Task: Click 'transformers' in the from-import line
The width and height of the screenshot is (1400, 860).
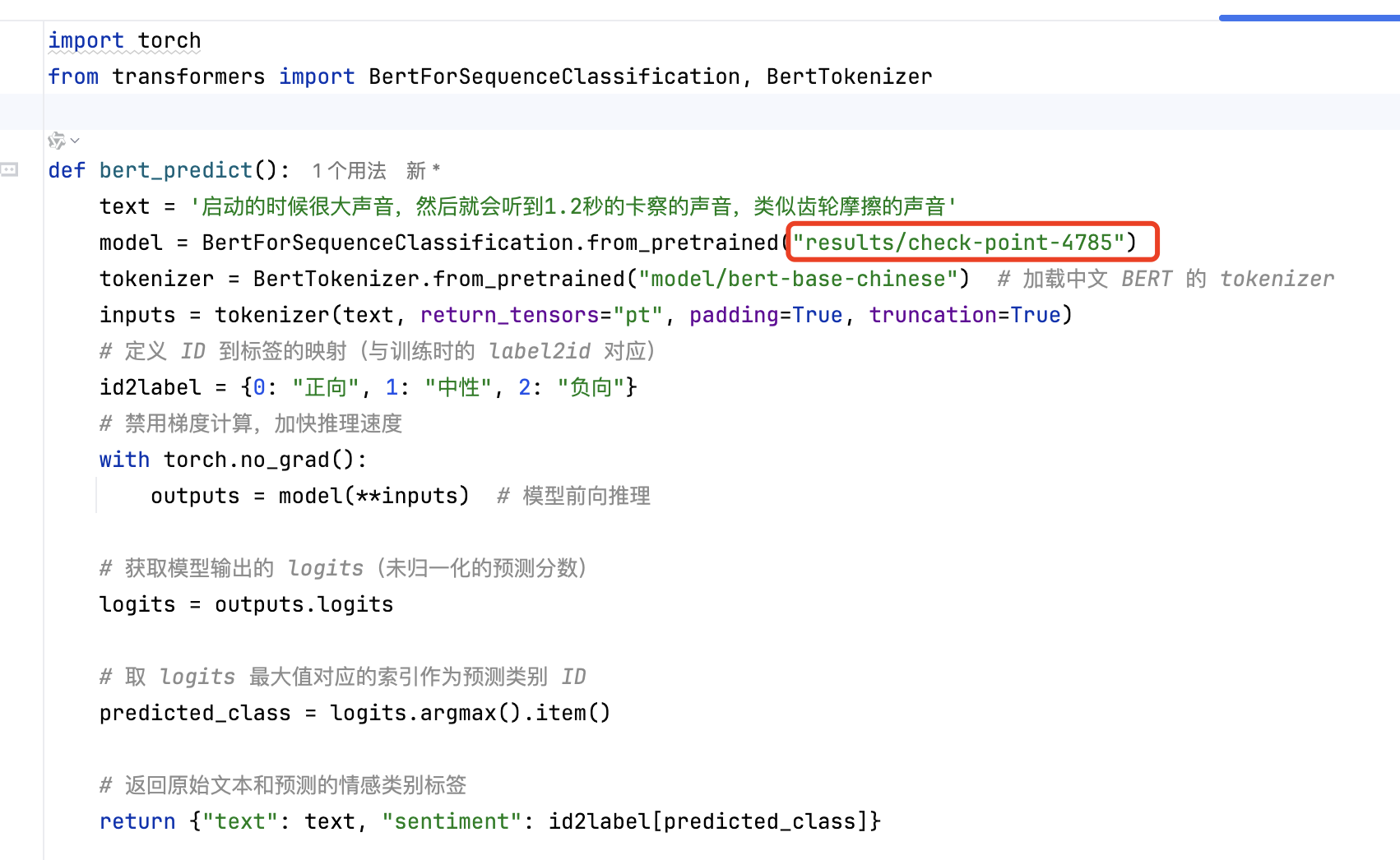Action: coord(188,76)
